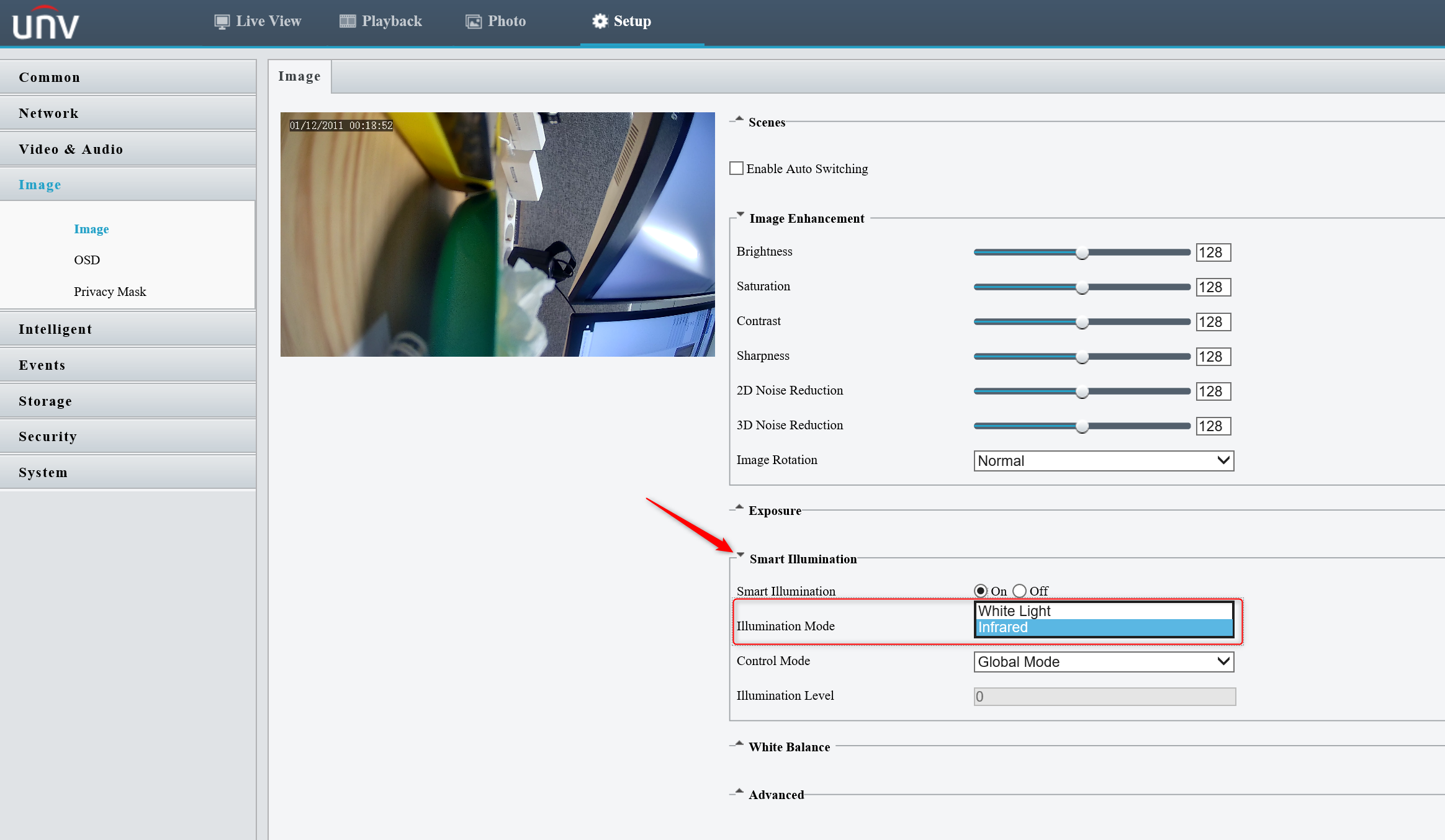Image resolution: width=1445 pixels, height=840 pixels.
Task: Click the Saturation value field
Action: 1213,287
